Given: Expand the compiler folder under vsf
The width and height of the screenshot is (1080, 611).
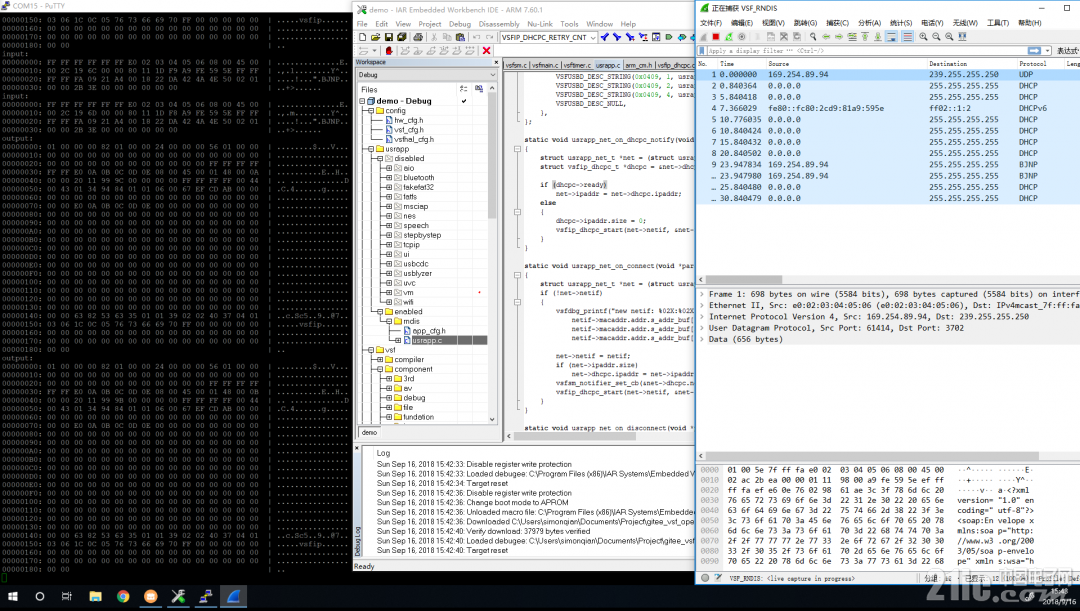Looking at the screenshot, I should tap(380, 360).
